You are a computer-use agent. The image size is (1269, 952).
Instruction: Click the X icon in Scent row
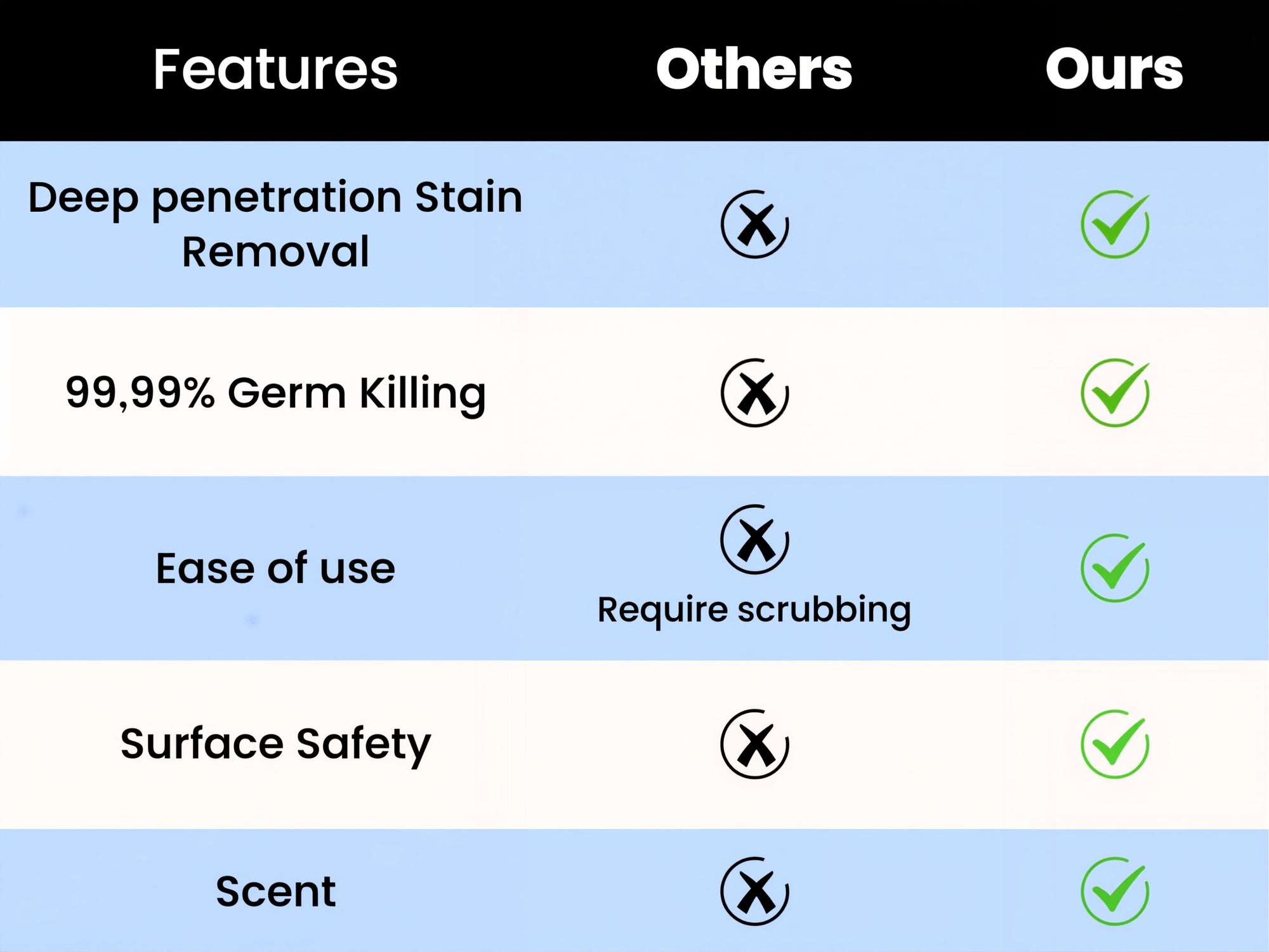(x=754, y=891)
